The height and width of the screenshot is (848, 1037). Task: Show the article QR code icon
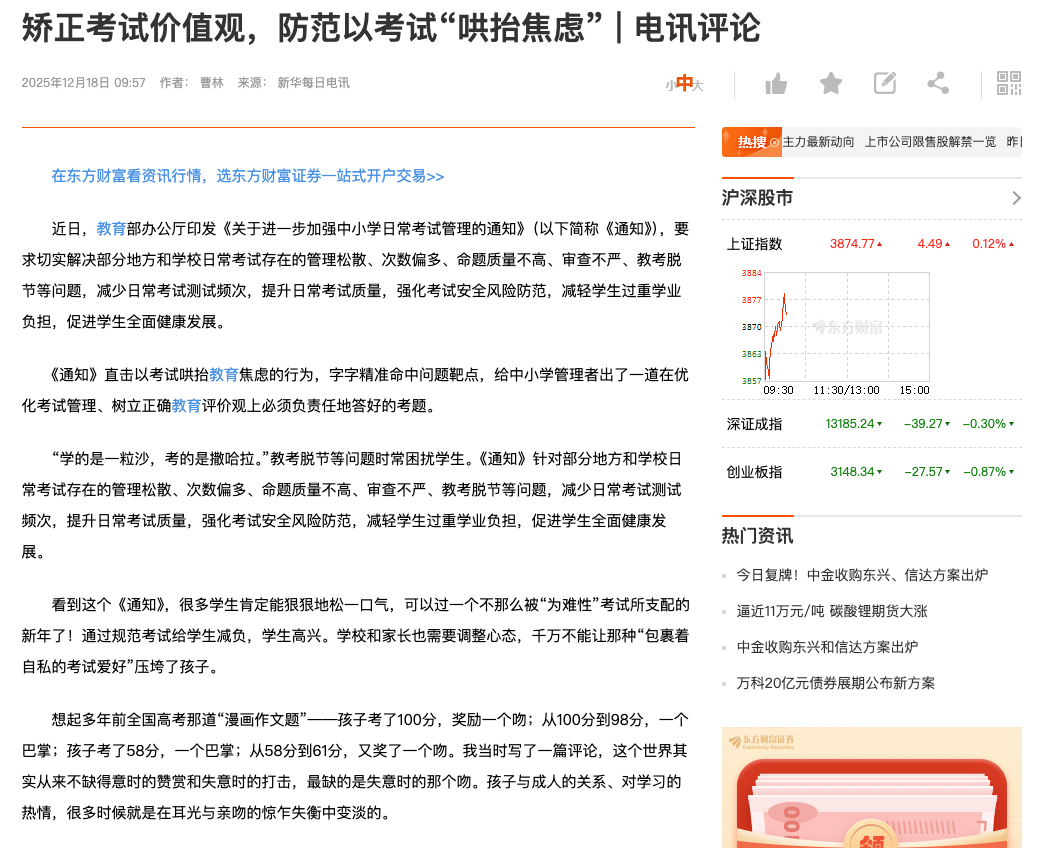(1010, 84)
